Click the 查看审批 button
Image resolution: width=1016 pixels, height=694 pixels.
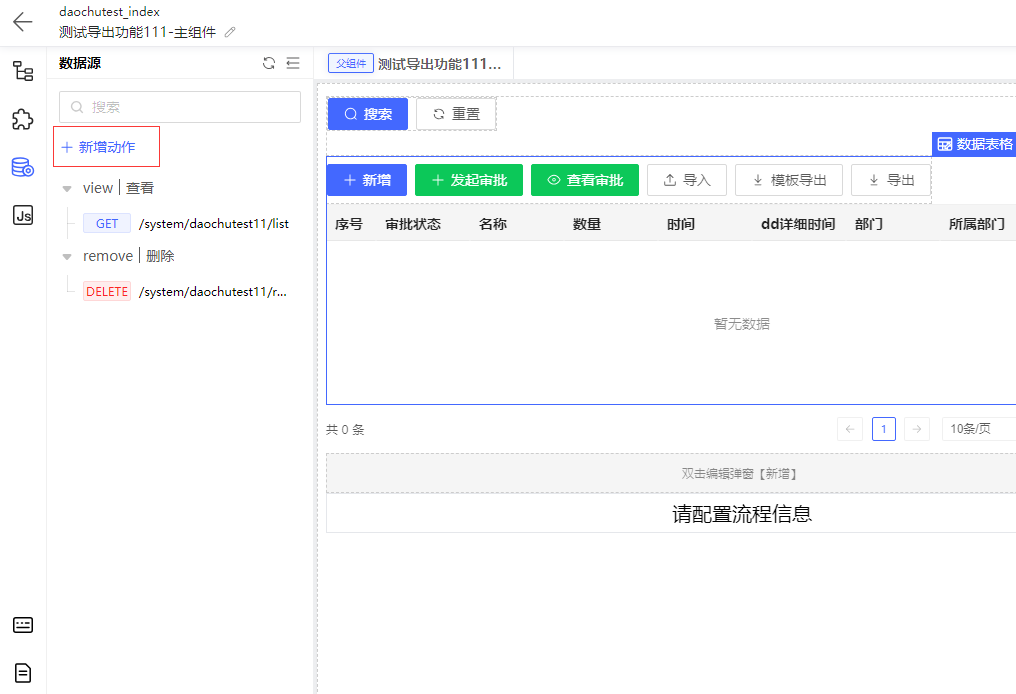tap(584, 180)
